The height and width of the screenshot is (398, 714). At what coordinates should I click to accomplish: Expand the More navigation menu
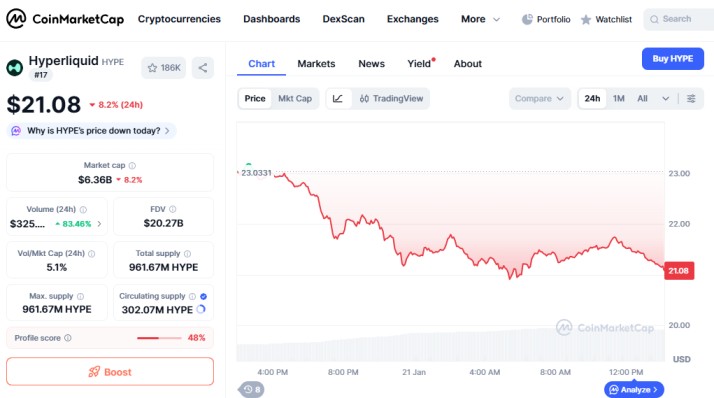click(480, 19)
